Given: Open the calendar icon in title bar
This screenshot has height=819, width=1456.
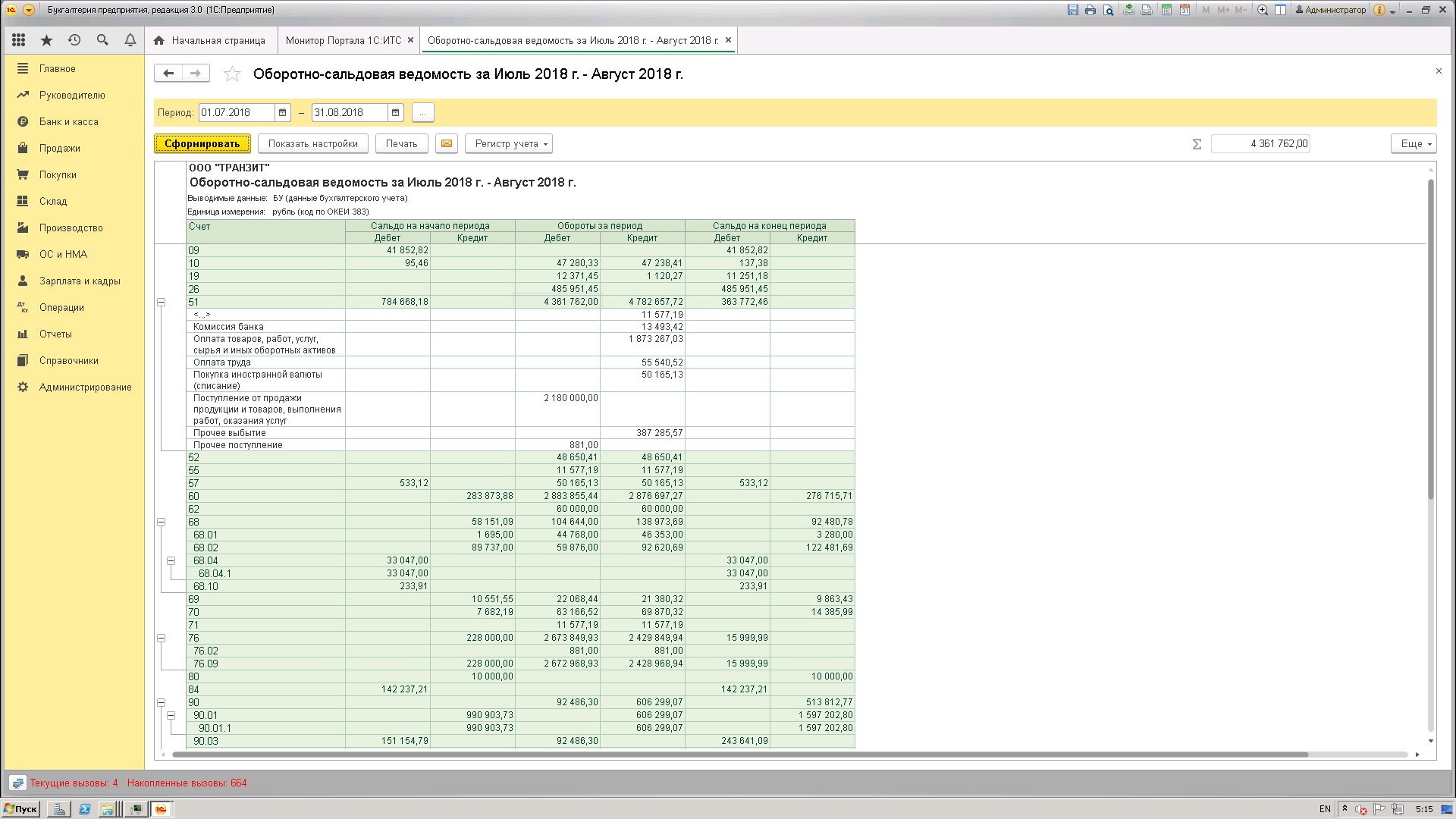Looking at the screenshot, I should [1185, 10].
